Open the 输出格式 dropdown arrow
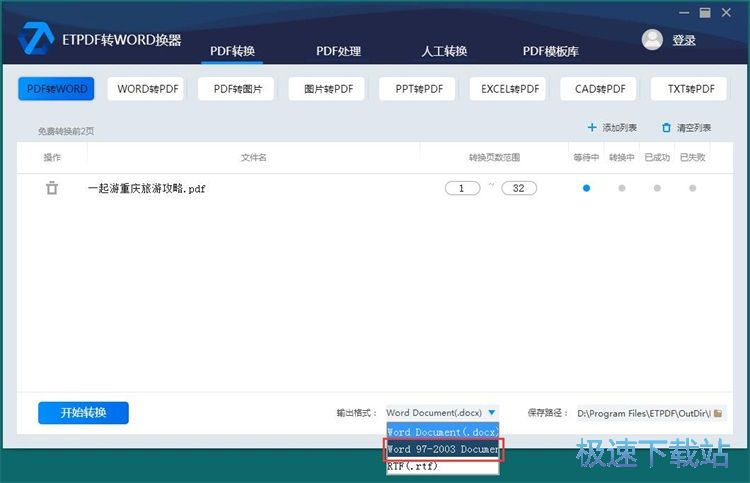This screenshot has height=483, width=750. (x=491, y=412)
